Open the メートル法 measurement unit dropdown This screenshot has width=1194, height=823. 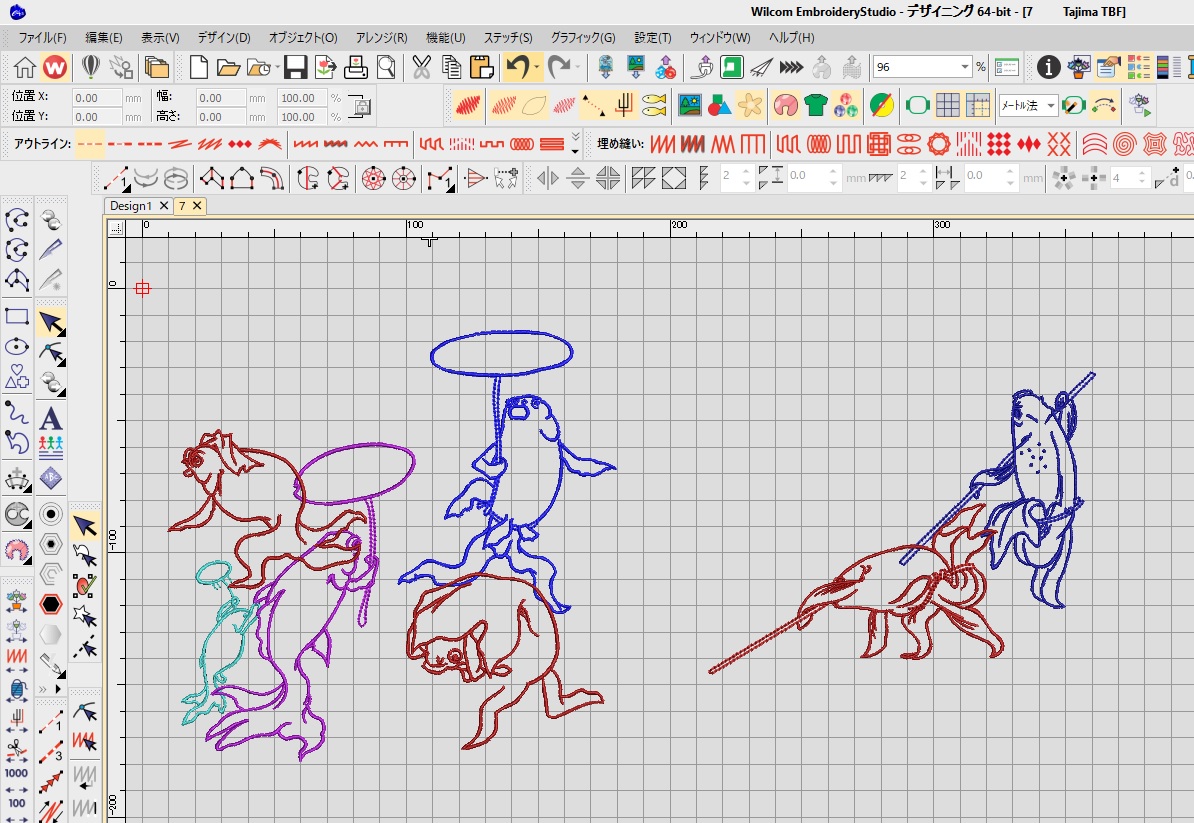point(1051,106)
